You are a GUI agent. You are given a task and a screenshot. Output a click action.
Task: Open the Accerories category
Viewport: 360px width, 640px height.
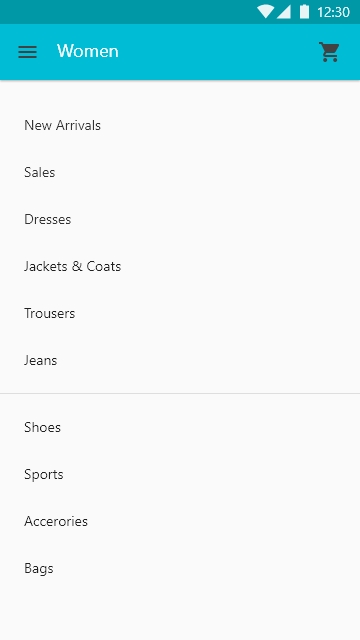pyautogui.click(x=180, y=521)
